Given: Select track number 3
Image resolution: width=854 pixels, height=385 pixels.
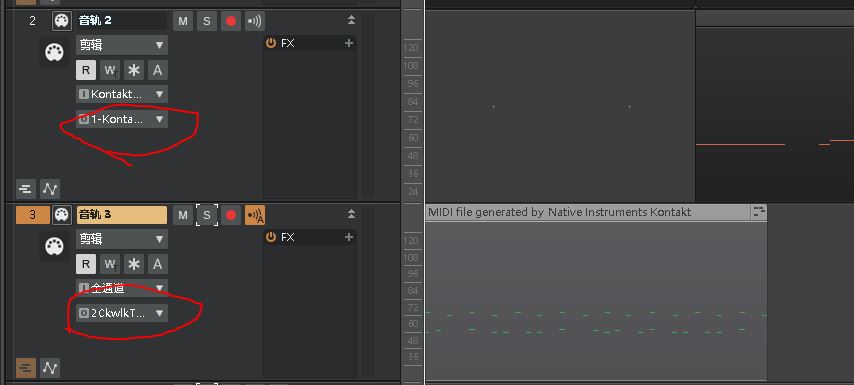Looking at the screenshot, I should pos(32,215).
